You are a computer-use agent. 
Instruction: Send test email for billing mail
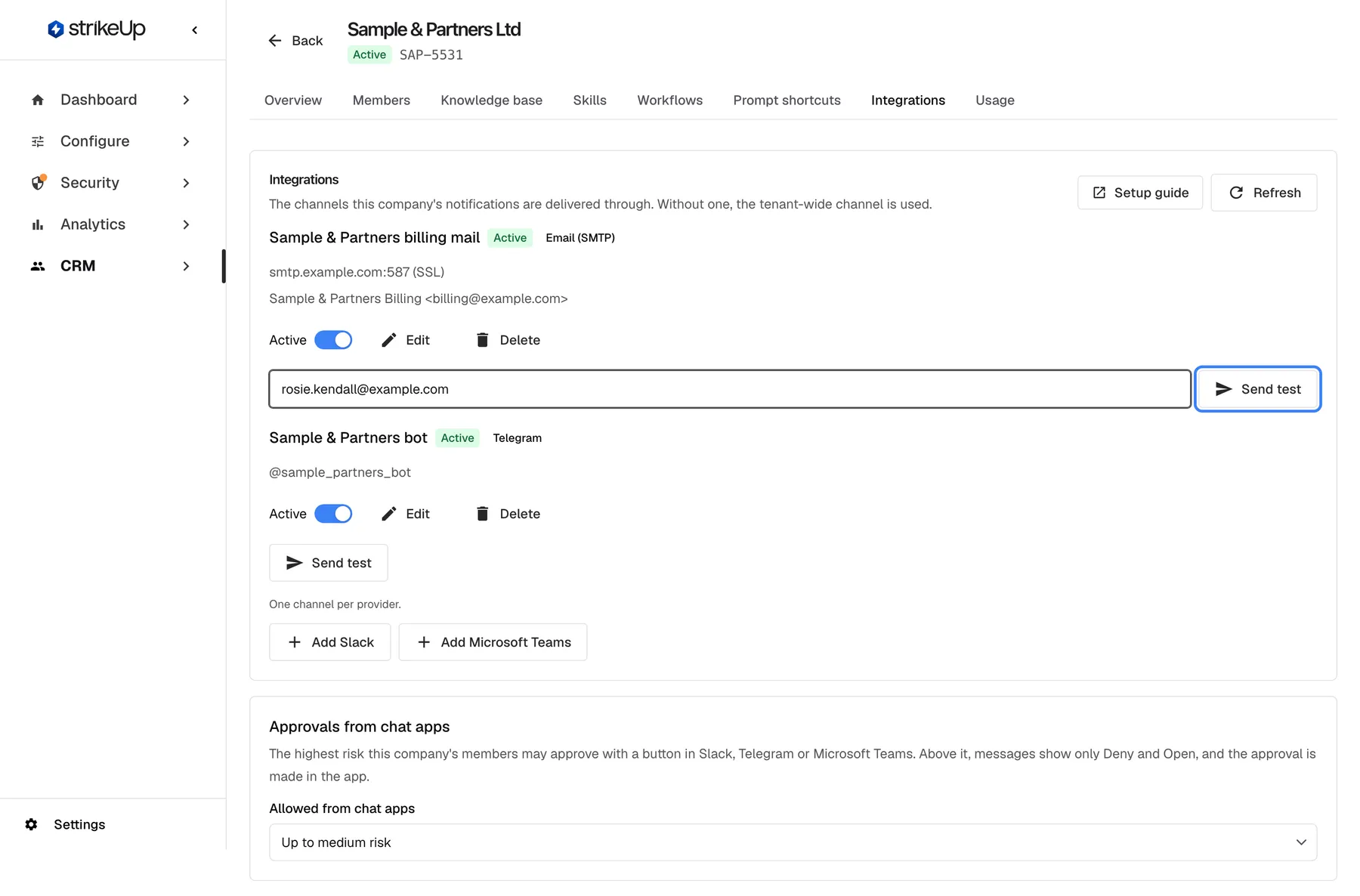tap(1258, 389)
